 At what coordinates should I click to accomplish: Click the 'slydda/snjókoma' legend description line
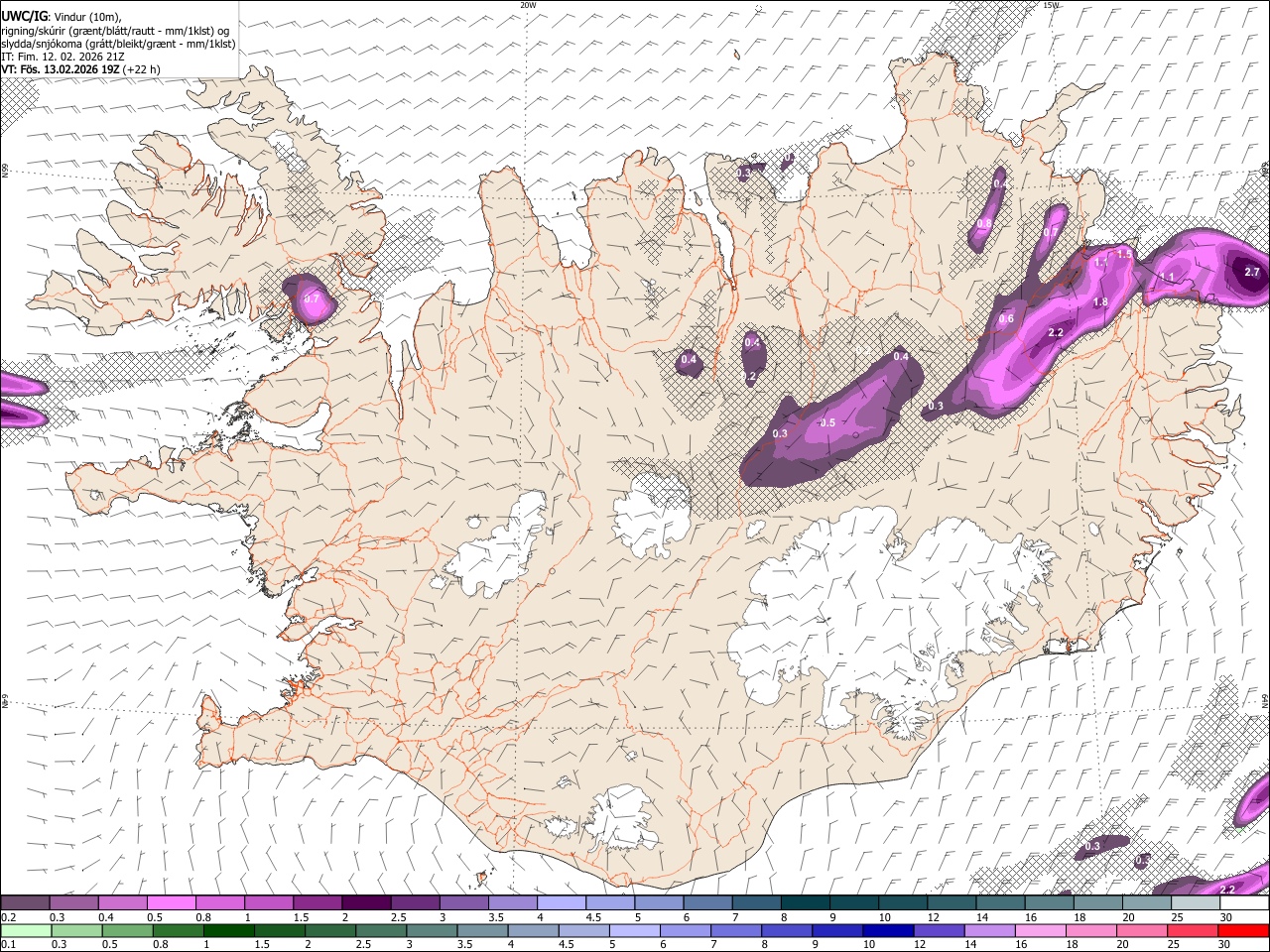[118, 44]
